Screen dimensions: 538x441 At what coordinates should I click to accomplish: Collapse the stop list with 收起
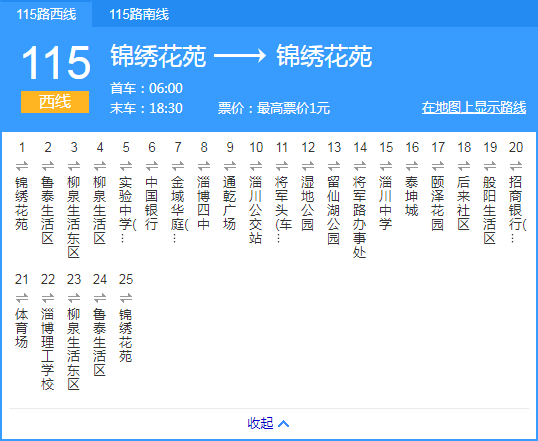pyautogui.click(x=268, y=423)
